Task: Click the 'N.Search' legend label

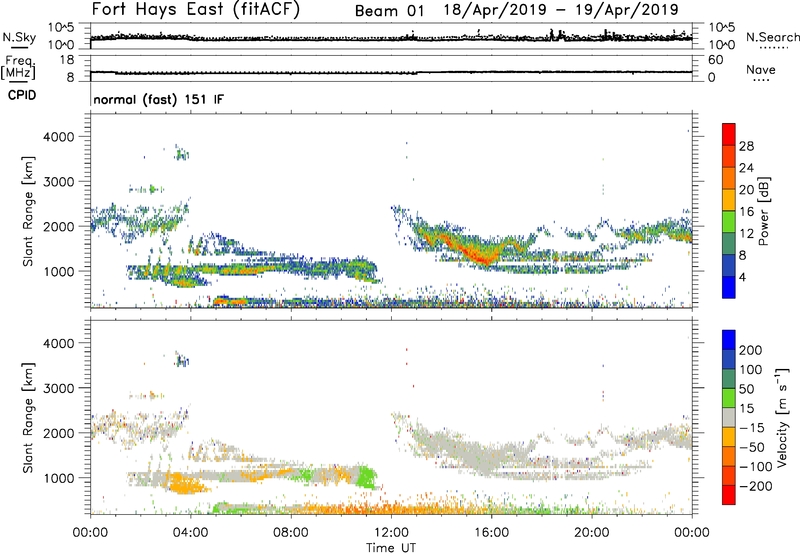Action: (772, 37)
